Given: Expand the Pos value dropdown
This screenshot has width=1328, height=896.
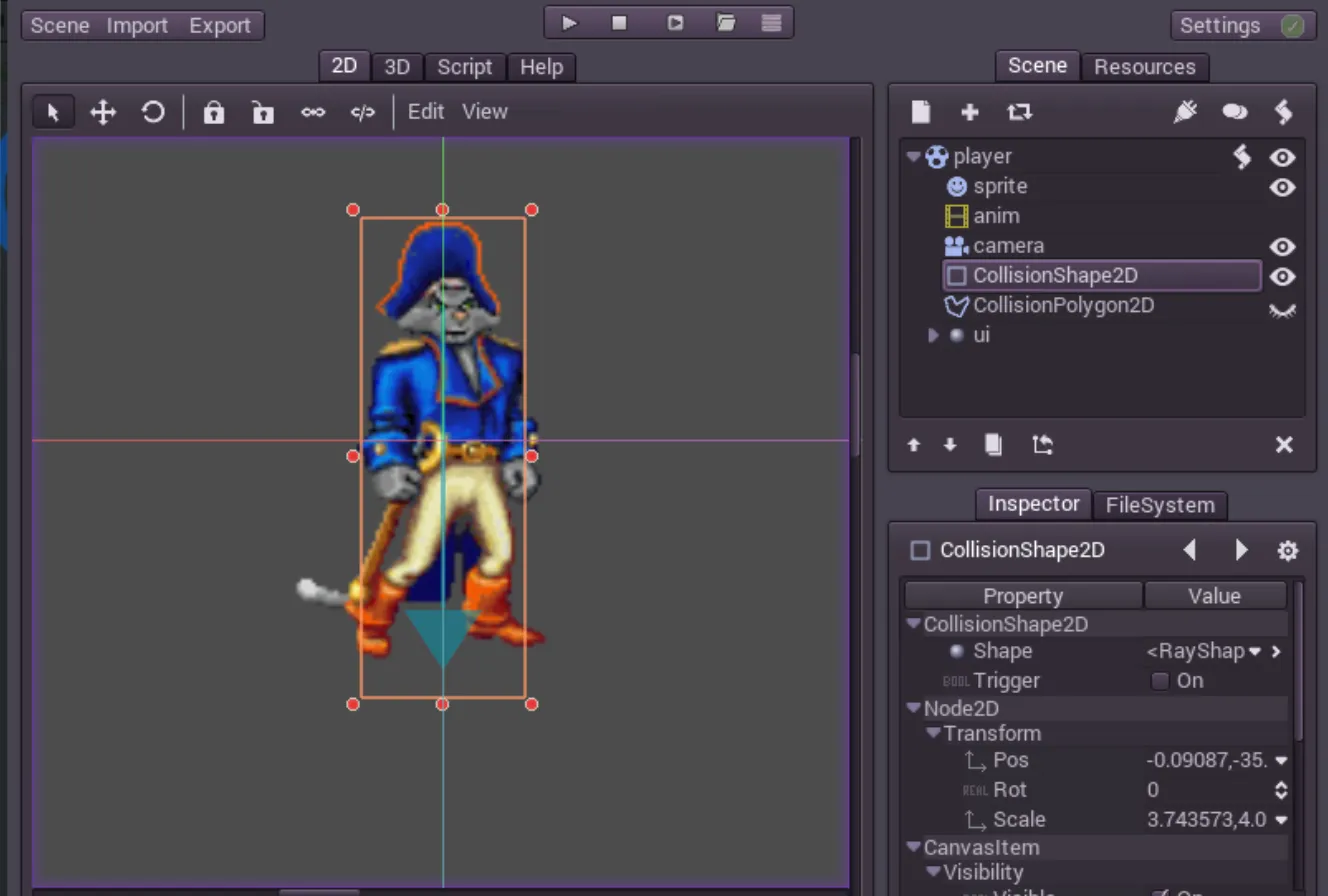Looking at the screenshot, I should pos(1281,761).
